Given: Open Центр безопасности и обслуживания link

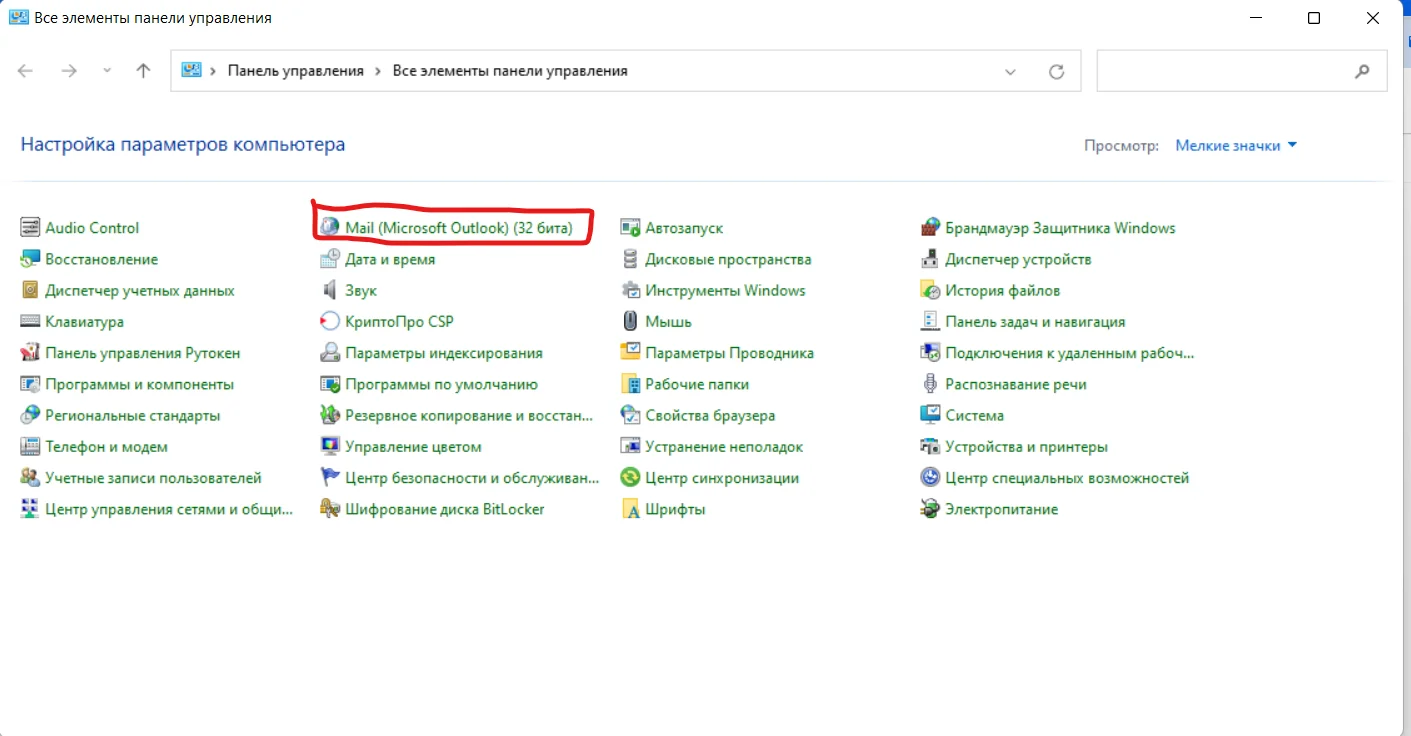Looking at the screenshot, I should [472, 478].
